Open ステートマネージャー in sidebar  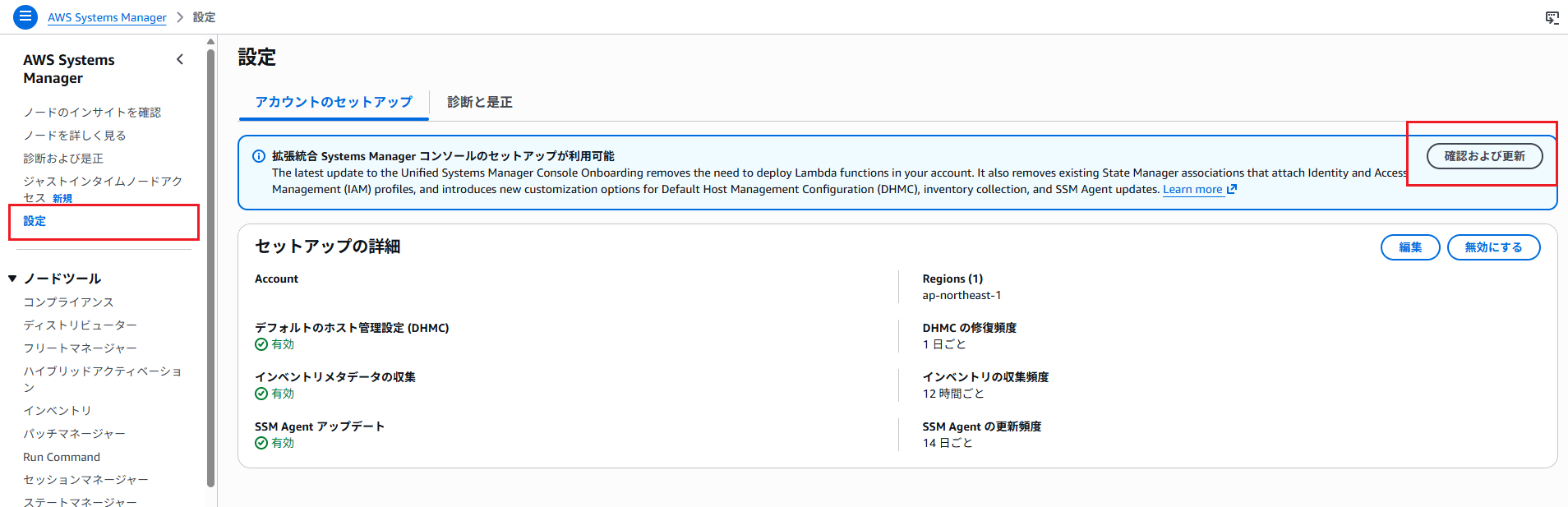pos(80,500)
